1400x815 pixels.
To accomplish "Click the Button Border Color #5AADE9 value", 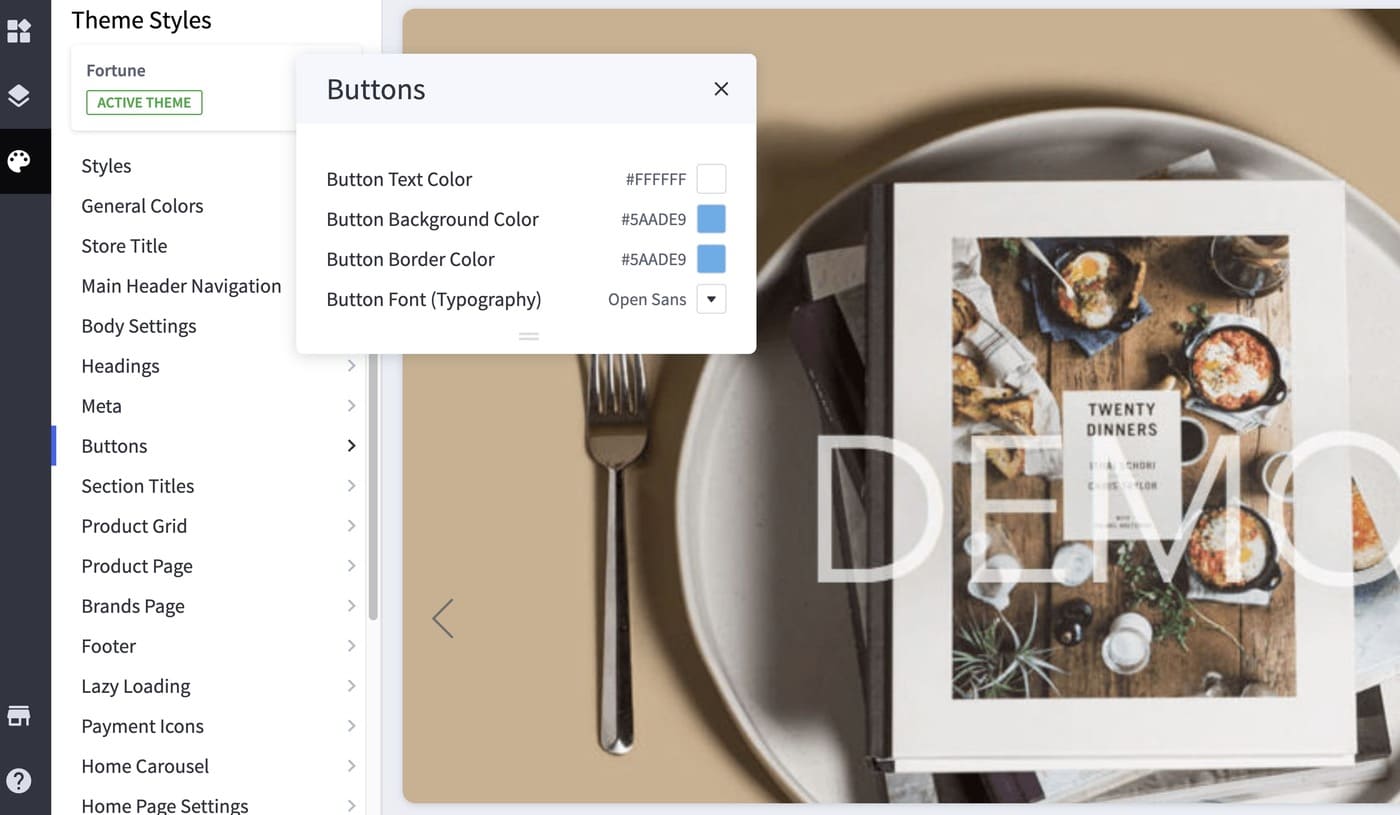I will pyautogui.click(x=653, y=259).
